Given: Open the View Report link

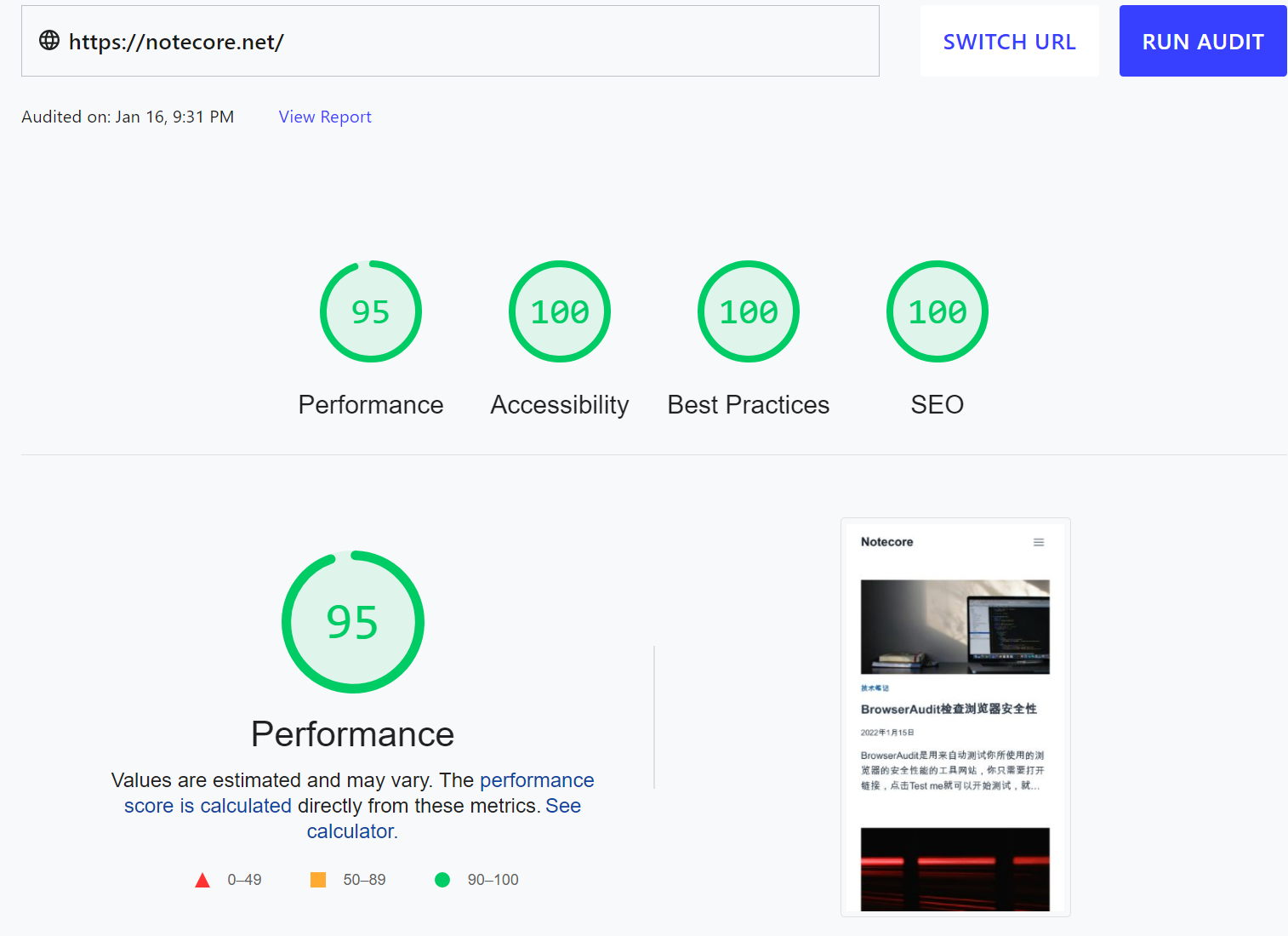Looking at the screenshot, I should (x=325, y=117).
